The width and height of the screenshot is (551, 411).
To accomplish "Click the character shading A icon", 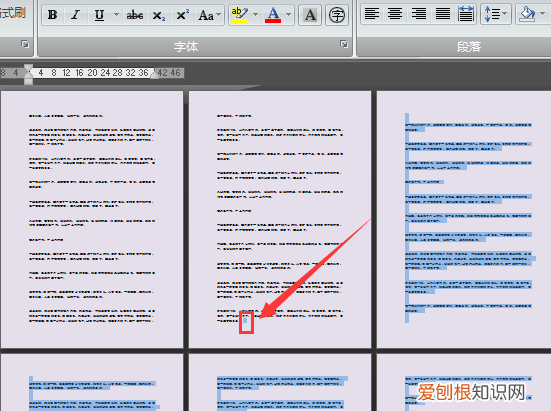I will pos(310,15).
